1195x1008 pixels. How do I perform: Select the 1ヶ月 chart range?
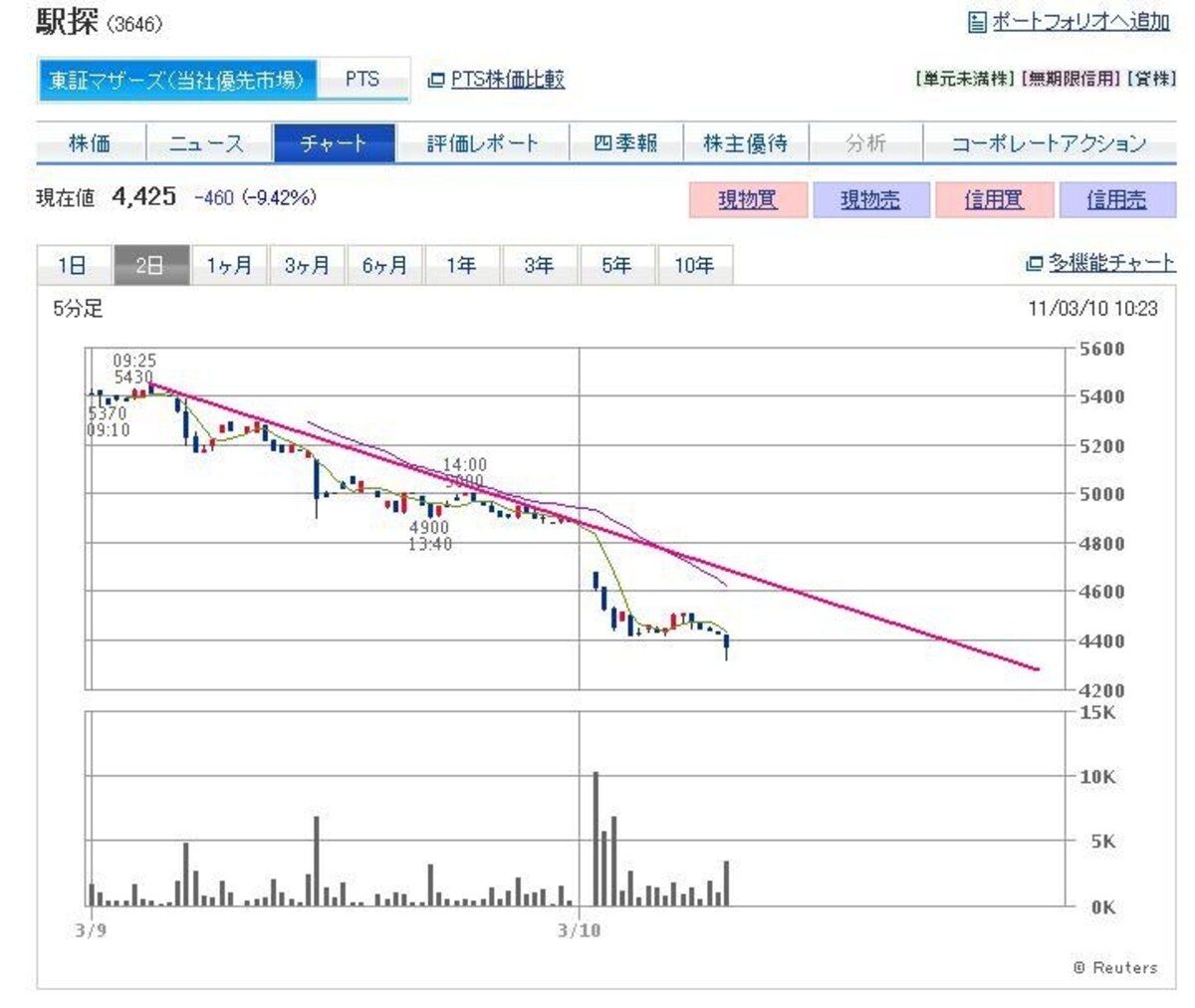[229, 266]
